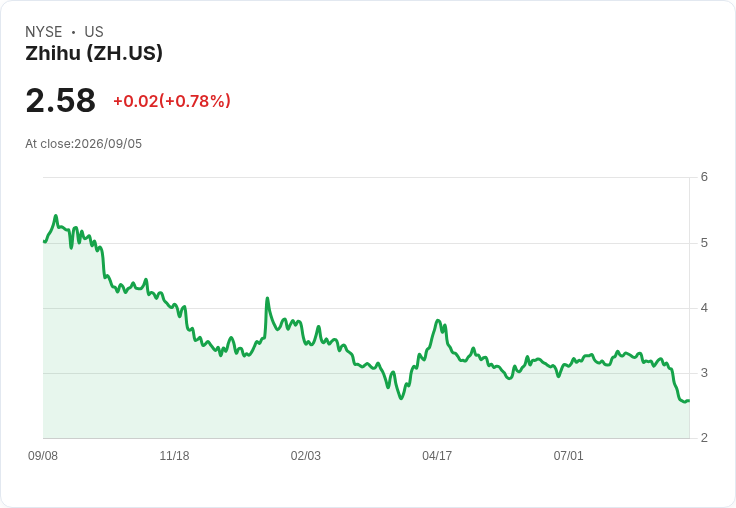Viewport: 736px width, 508px height.
Task: Click the 11/18 date axis label
Action: (x=174, y=456)
